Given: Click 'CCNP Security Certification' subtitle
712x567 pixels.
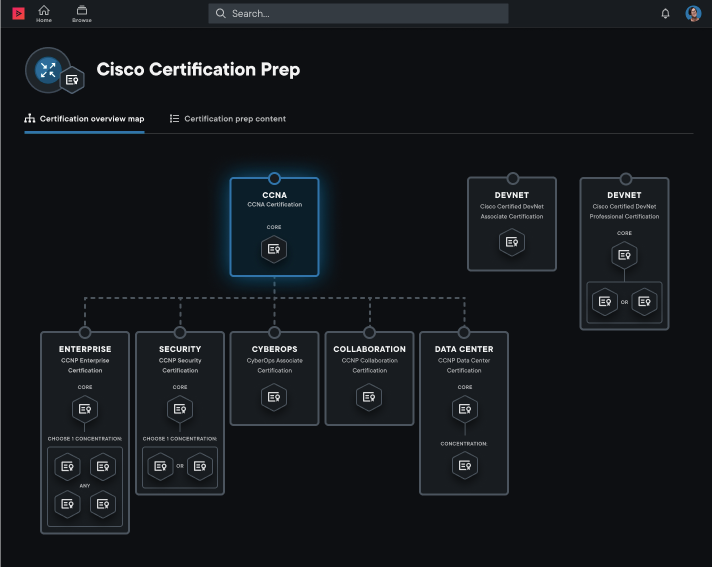Looking at the screenshot, I should click(x=180, y=365).
